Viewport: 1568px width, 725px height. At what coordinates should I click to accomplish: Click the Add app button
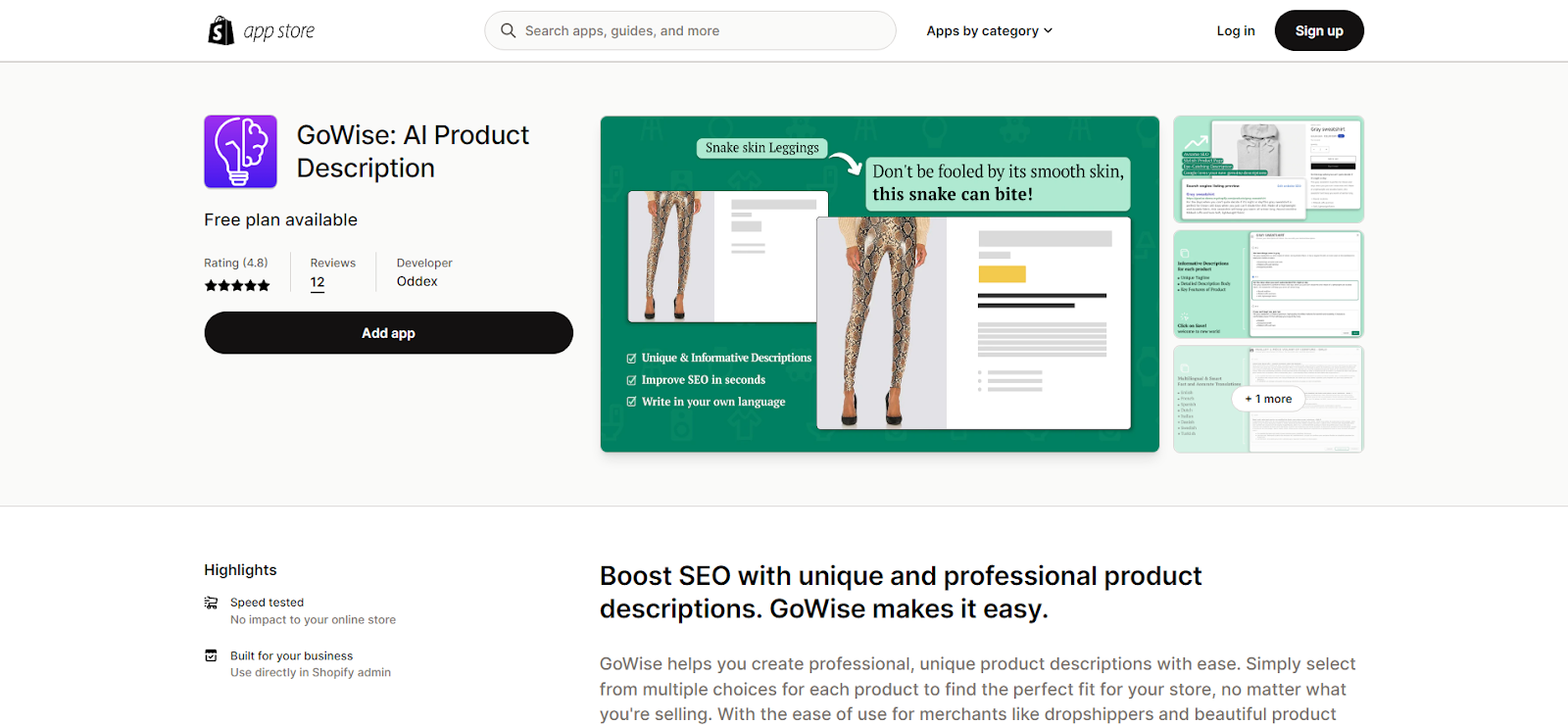[x=388, y=333]
